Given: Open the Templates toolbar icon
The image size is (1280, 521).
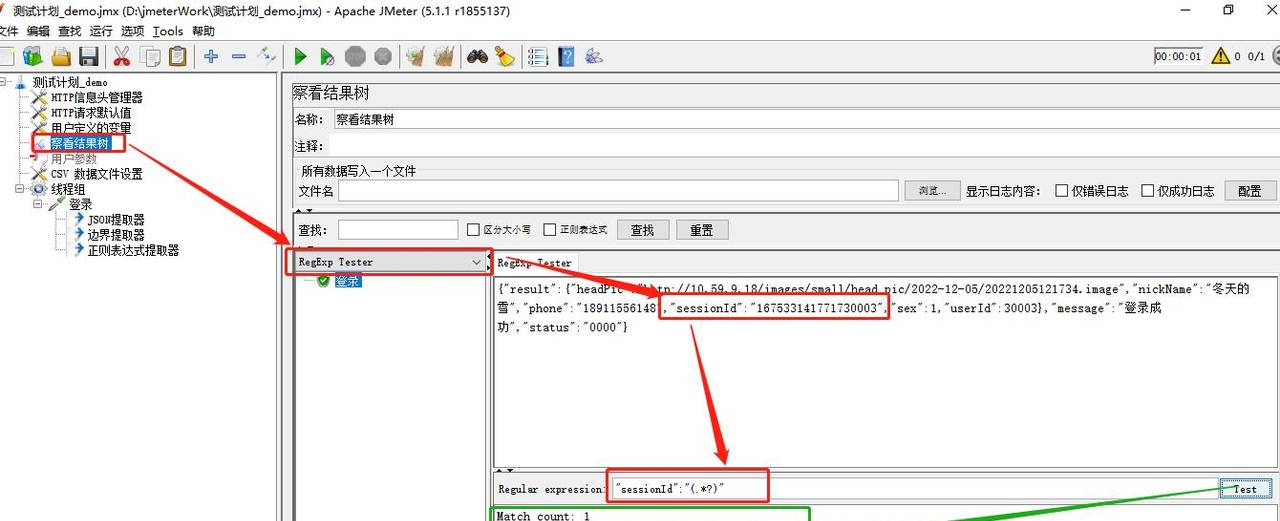Looking at the screenshot, I should pyautogui.click(x=34, y=56).
